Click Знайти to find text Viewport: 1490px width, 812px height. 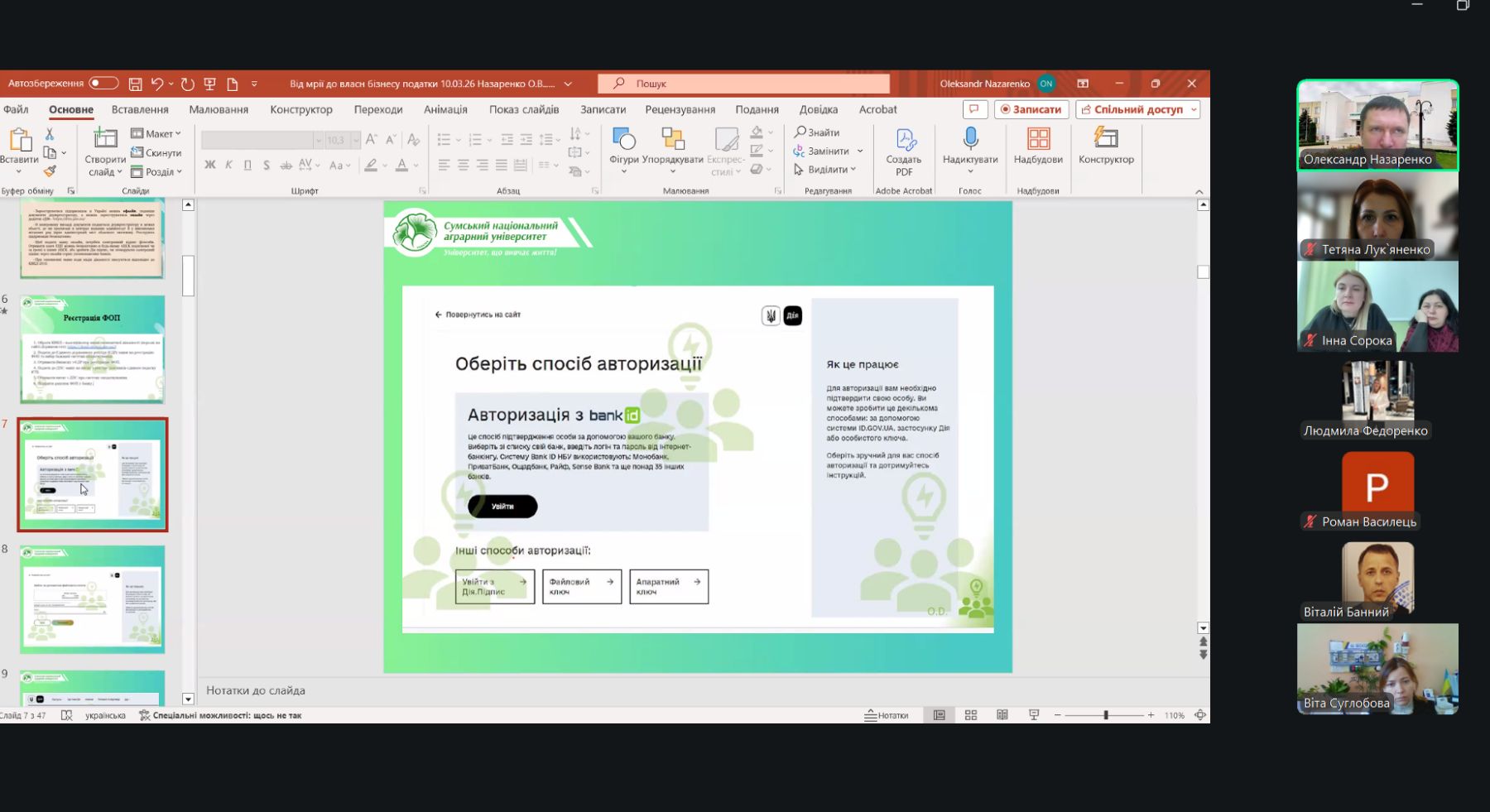(x=817, y=132)
